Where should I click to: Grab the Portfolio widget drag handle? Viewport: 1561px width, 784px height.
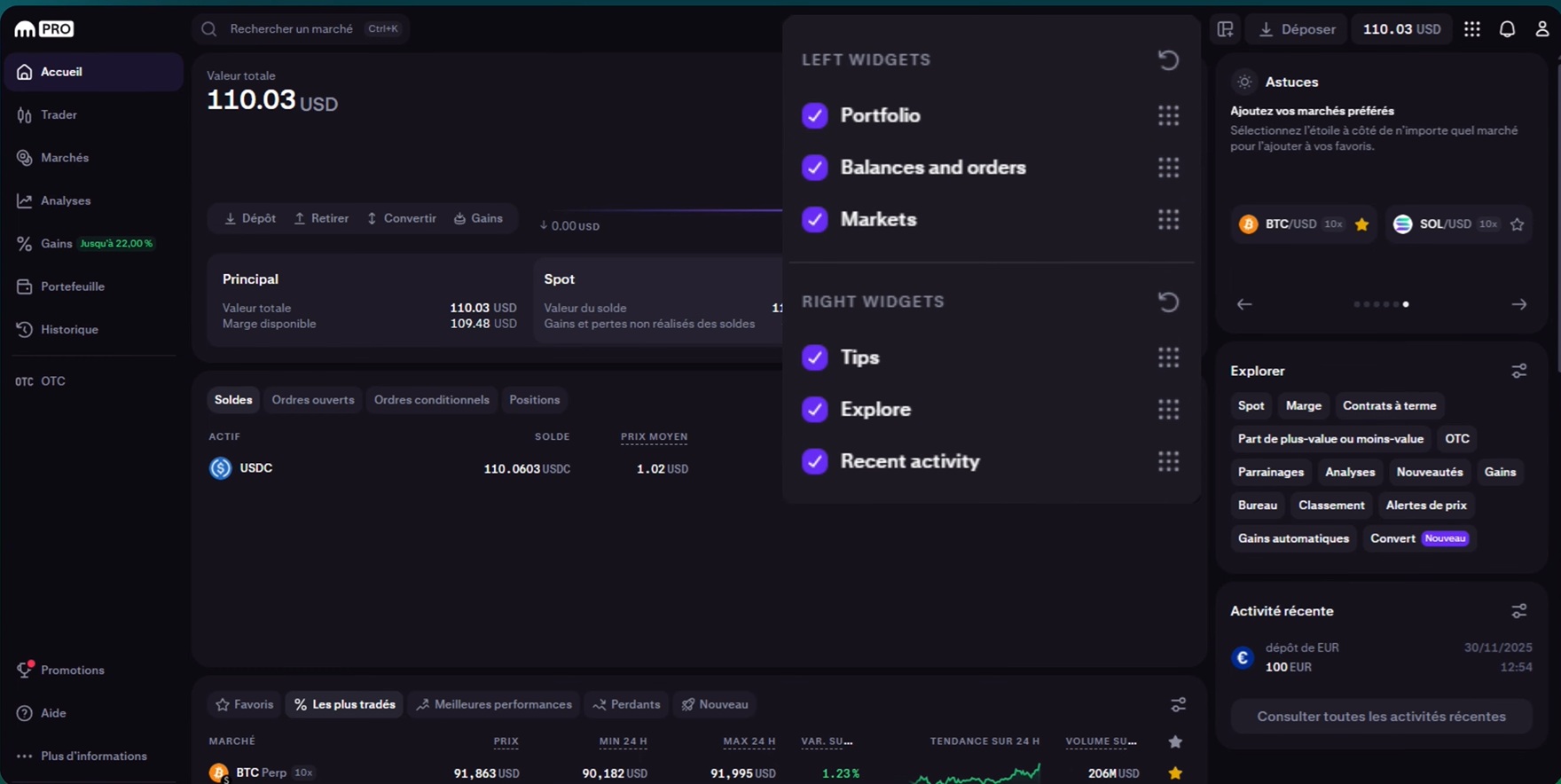(x=1168, y=115)
